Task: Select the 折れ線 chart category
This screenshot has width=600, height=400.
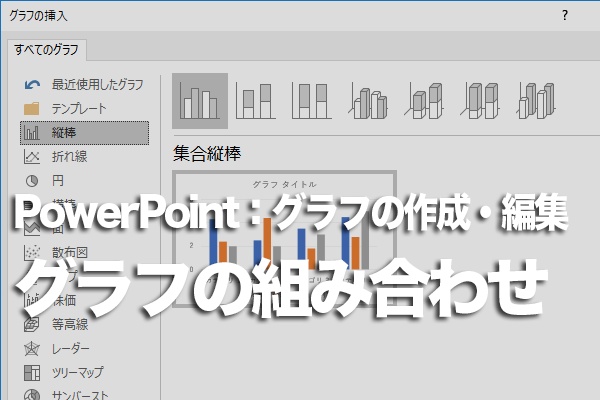Action: [84, 157]
